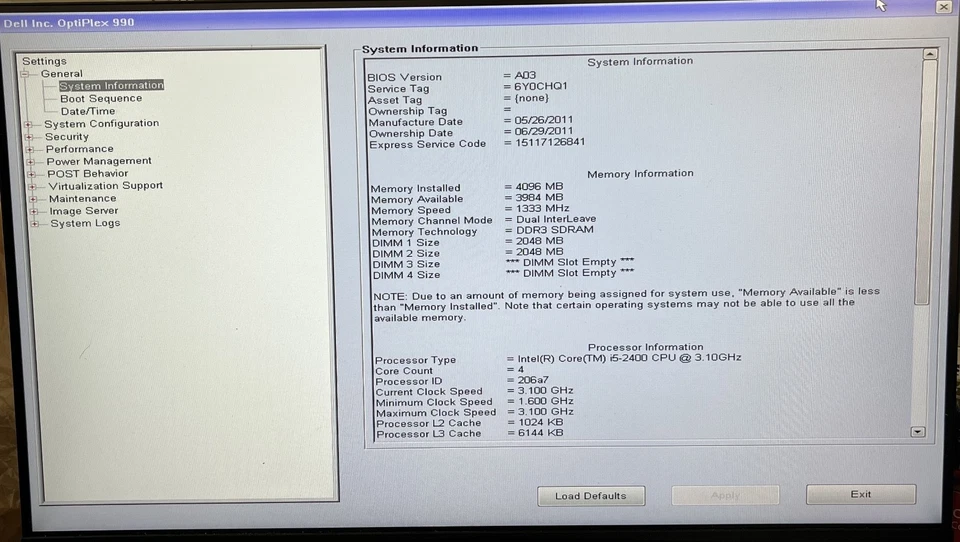Select System Configuration label

click(101, 124)
